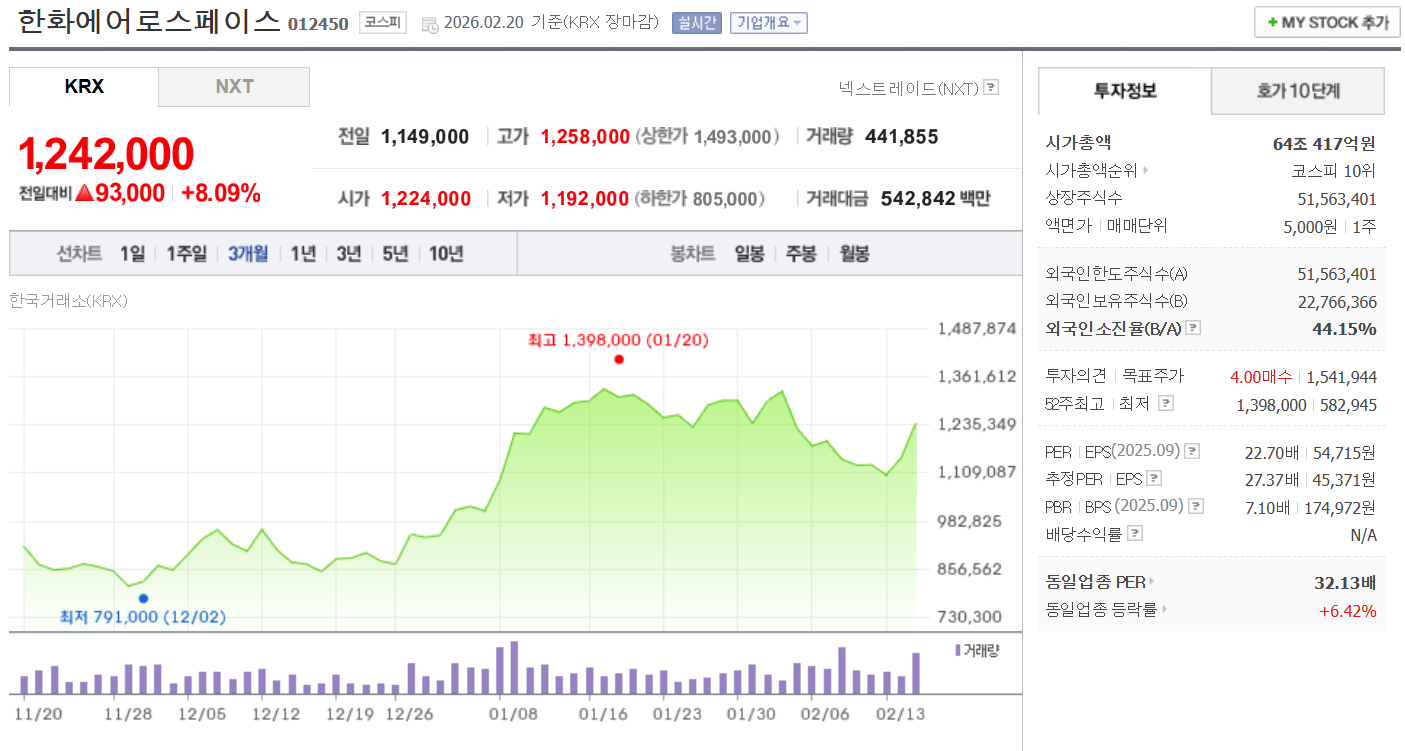Click 저가 value 1,192,000
The height and width of the screenshot is (751, 1405).
[x=585, y=199]
